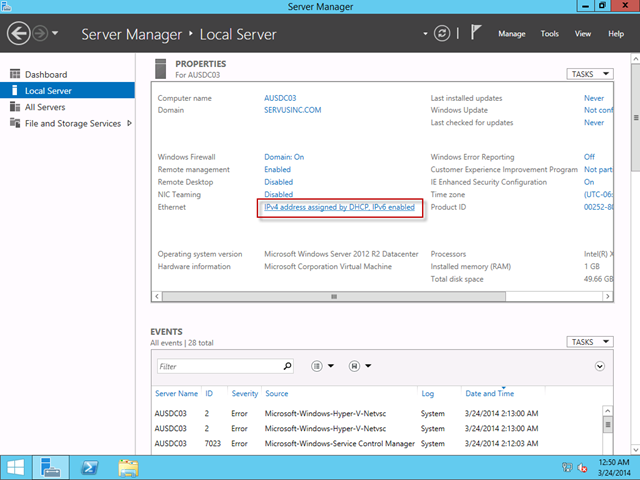Click the Dashboard sidebar icon
The image size is (640, 480).
coord(15,74)
